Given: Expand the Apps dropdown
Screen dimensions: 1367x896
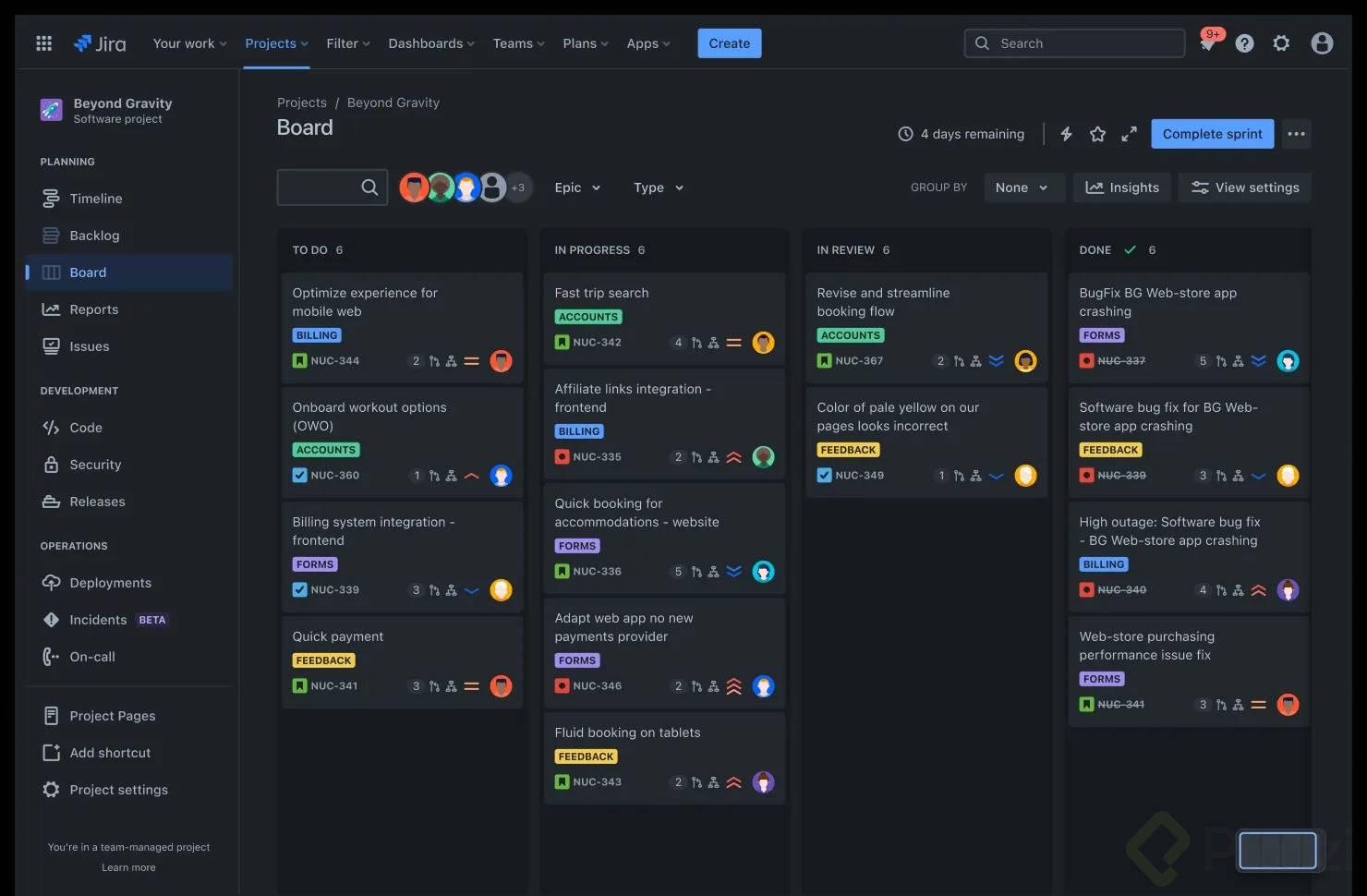Looking at the screenshot, I should click(648, 43).
